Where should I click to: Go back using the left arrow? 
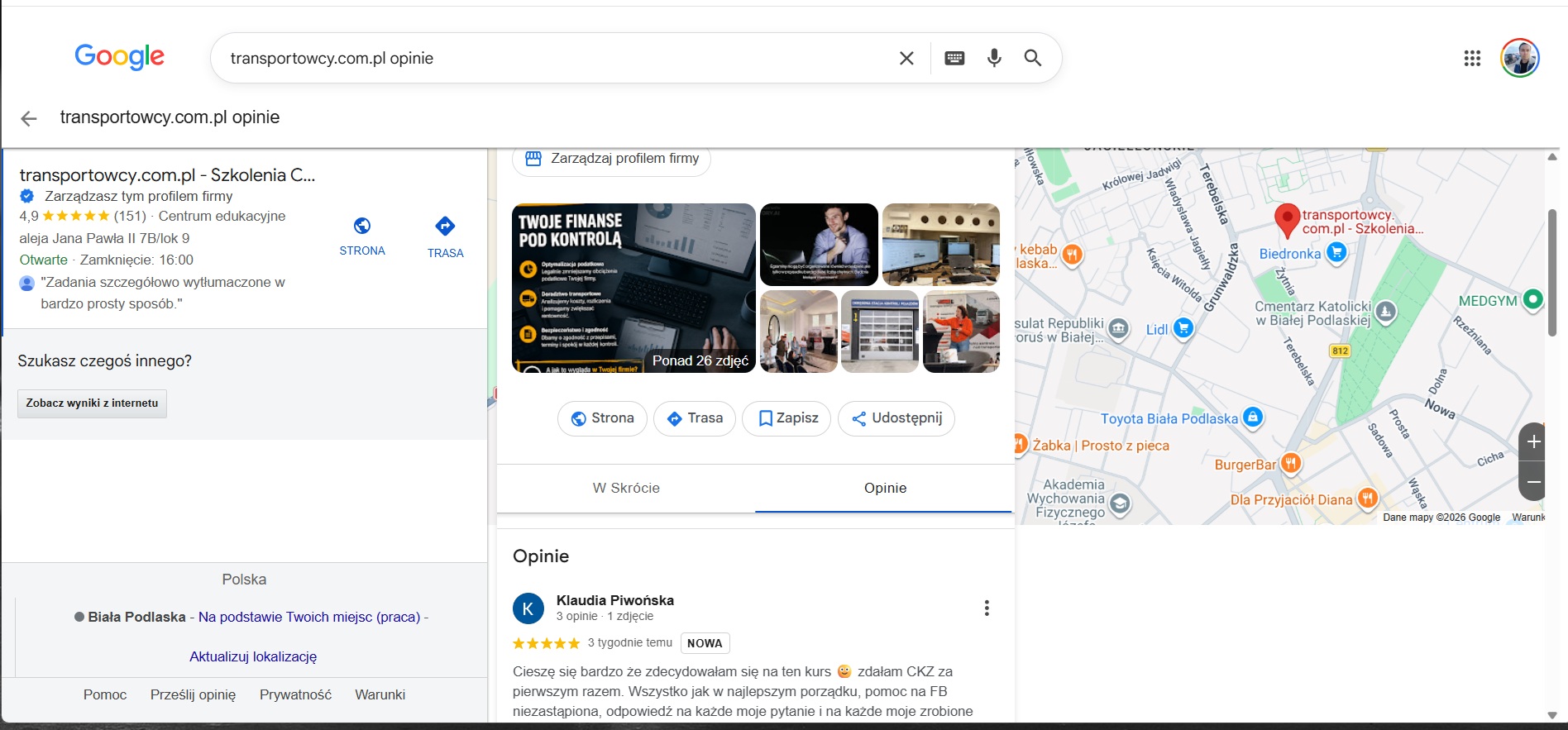pyautogui.click(x=29, y=118)
